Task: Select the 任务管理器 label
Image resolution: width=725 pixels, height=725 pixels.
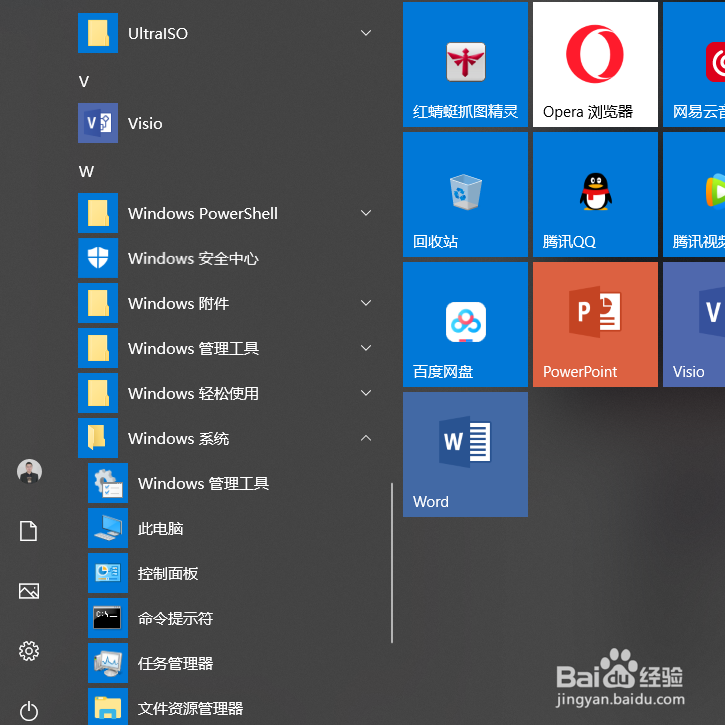Action: click(x=175, y=664)
